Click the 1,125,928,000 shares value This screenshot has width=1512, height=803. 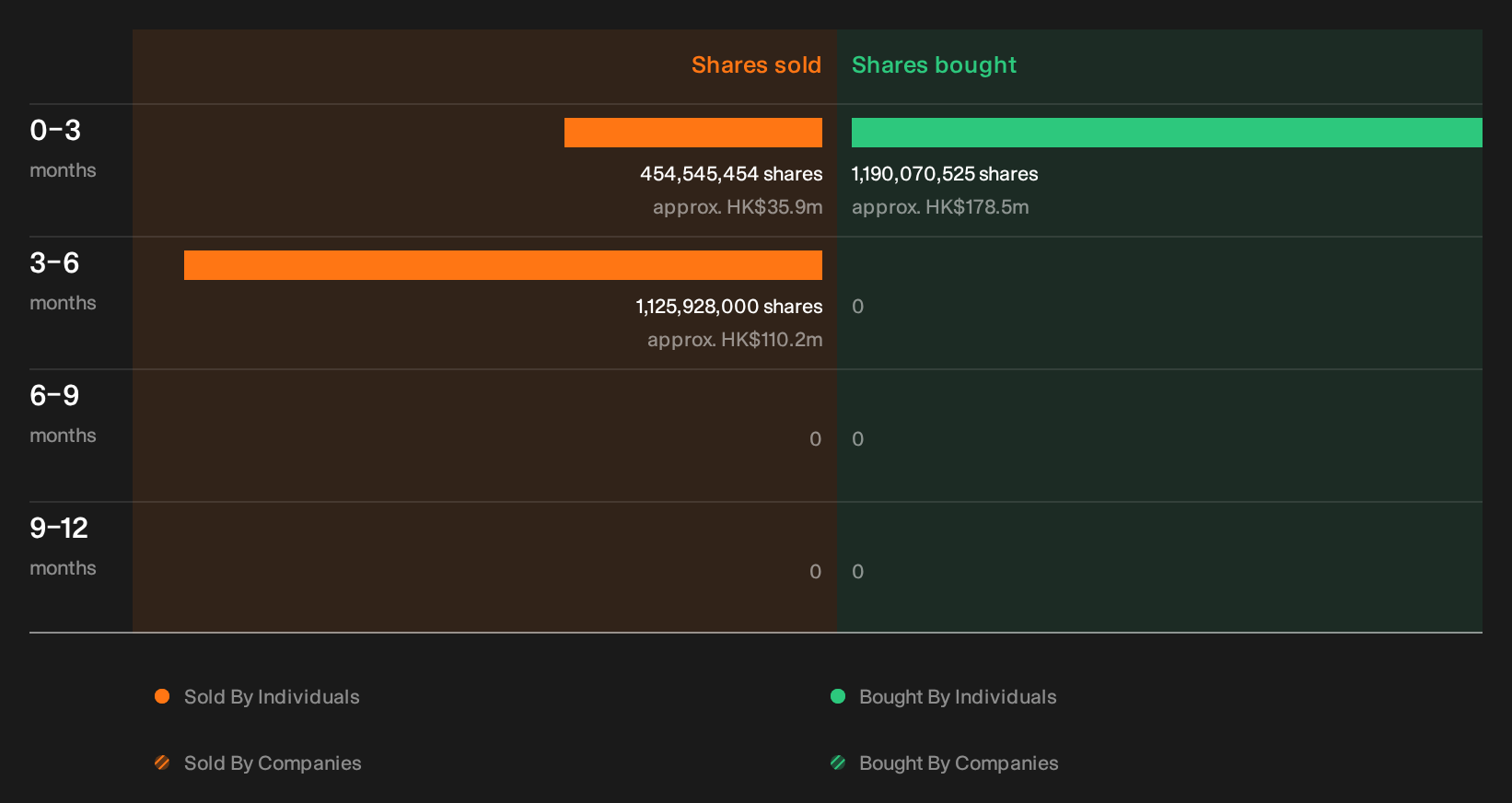click(x=729, y=307)
